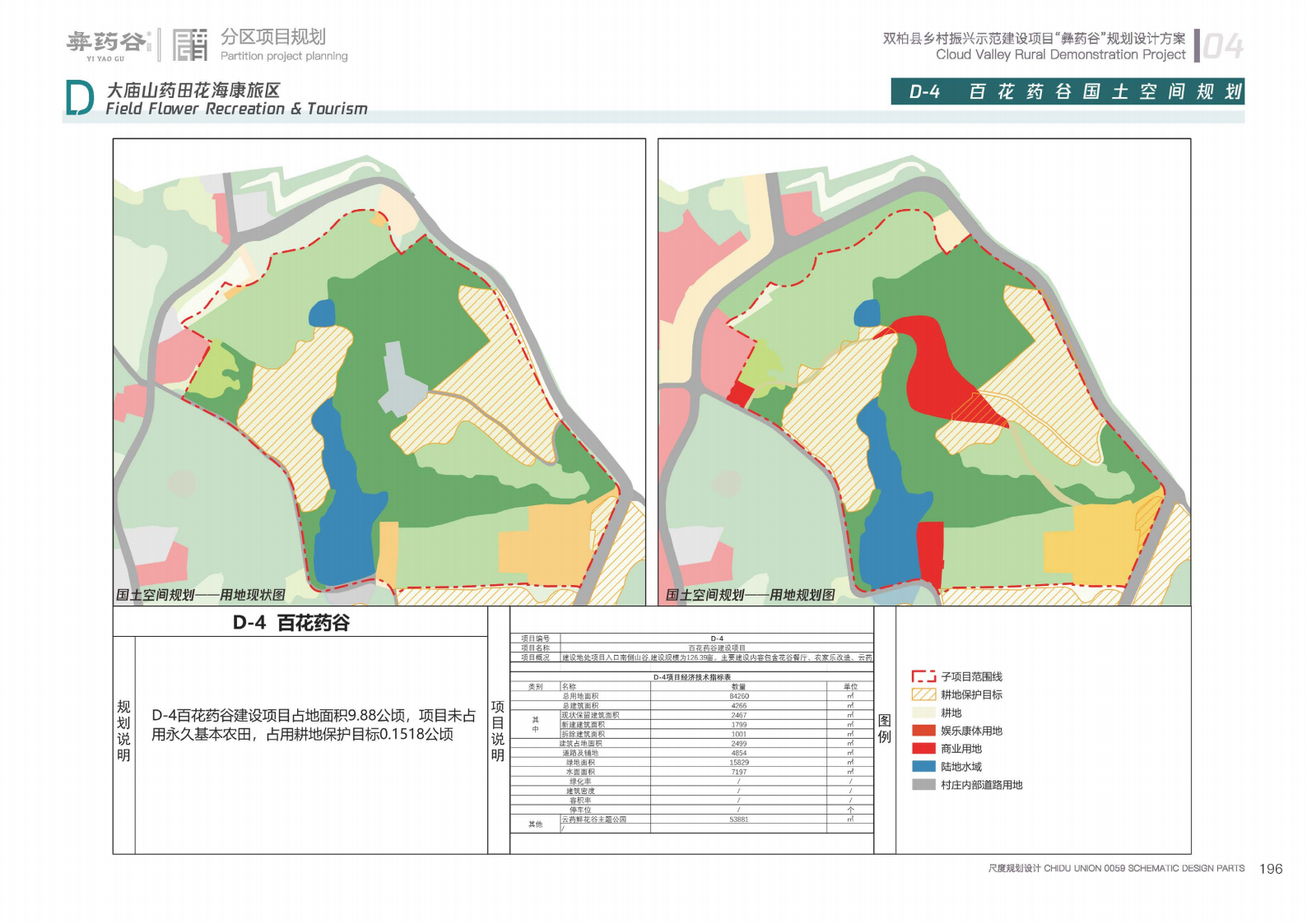Click the 彝药谷 logo in the header
Screen dimensions: 1307x924
point(108,44)
